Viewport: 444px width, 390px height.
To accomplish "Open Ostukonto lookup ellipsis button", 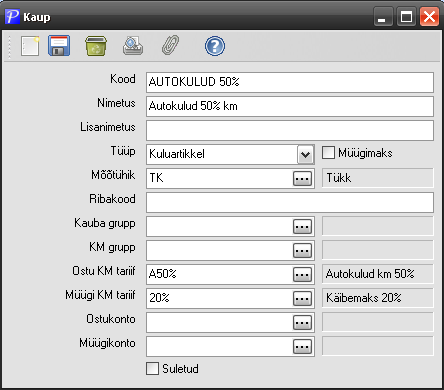I will [302, 323].
